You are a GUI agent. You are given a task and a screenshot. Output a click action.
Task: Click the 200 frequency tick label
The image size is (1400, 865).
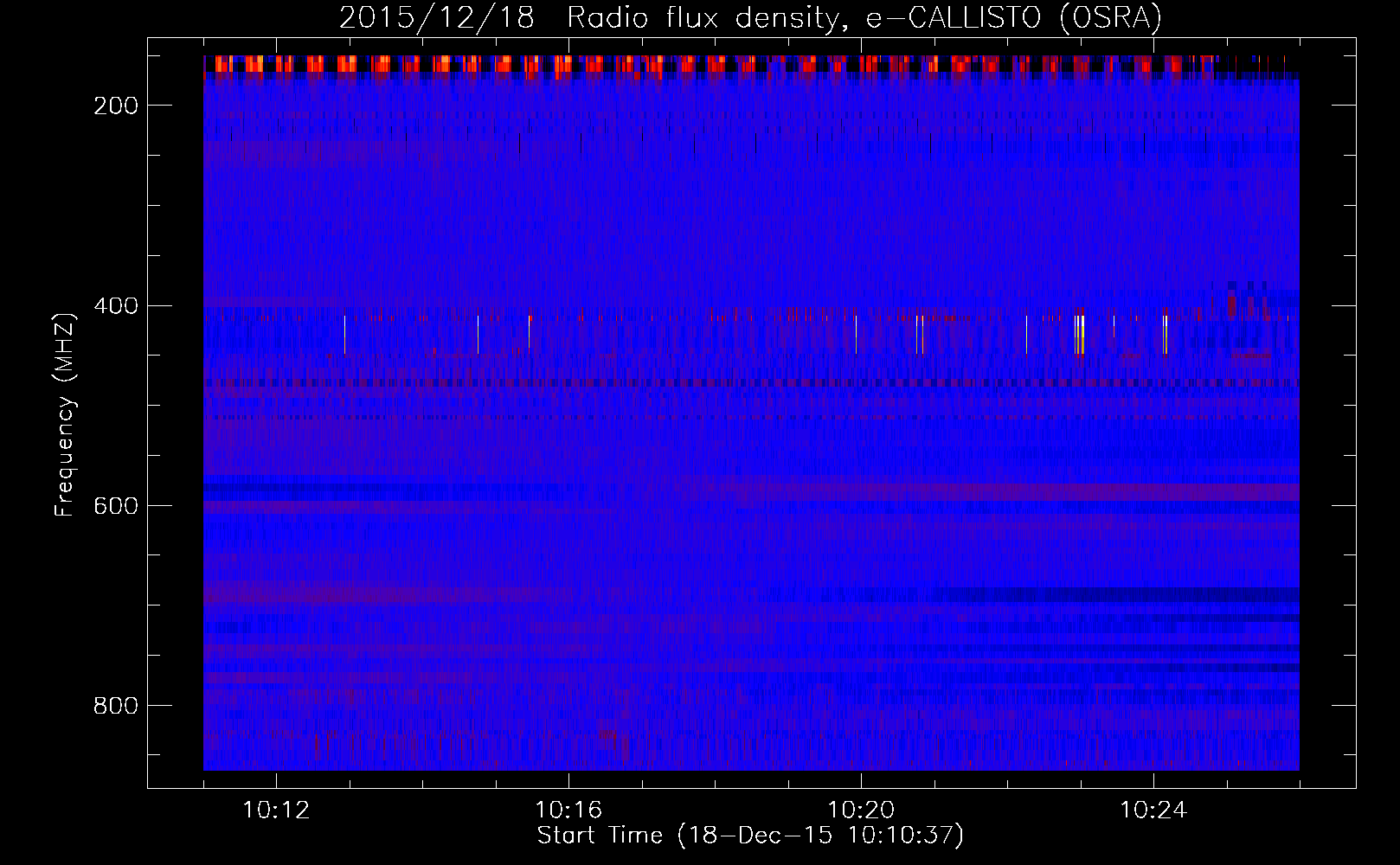(116, 106)
